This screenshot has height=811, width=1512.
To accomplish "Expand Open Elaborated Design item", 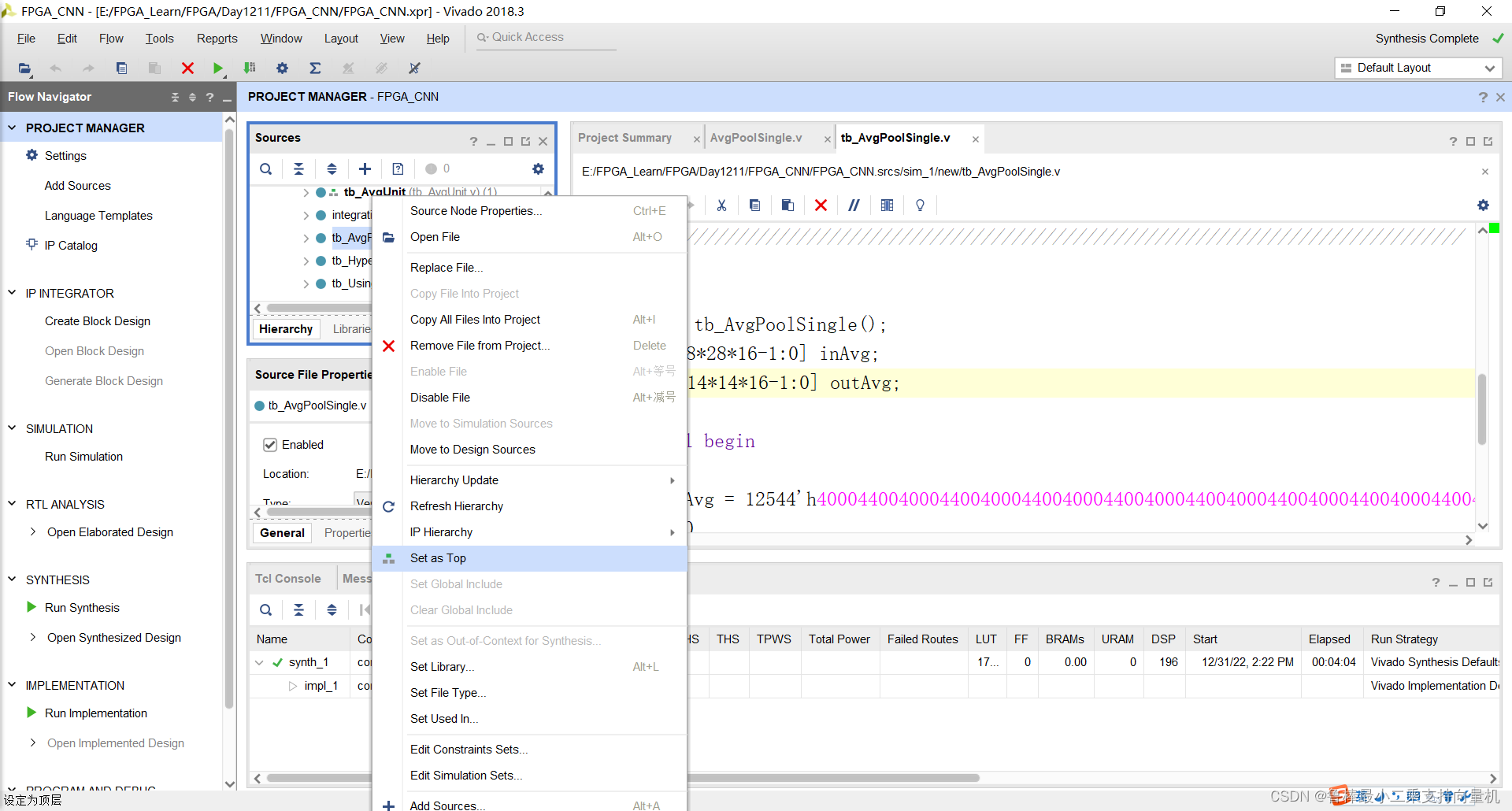I will tap(33, 531).
